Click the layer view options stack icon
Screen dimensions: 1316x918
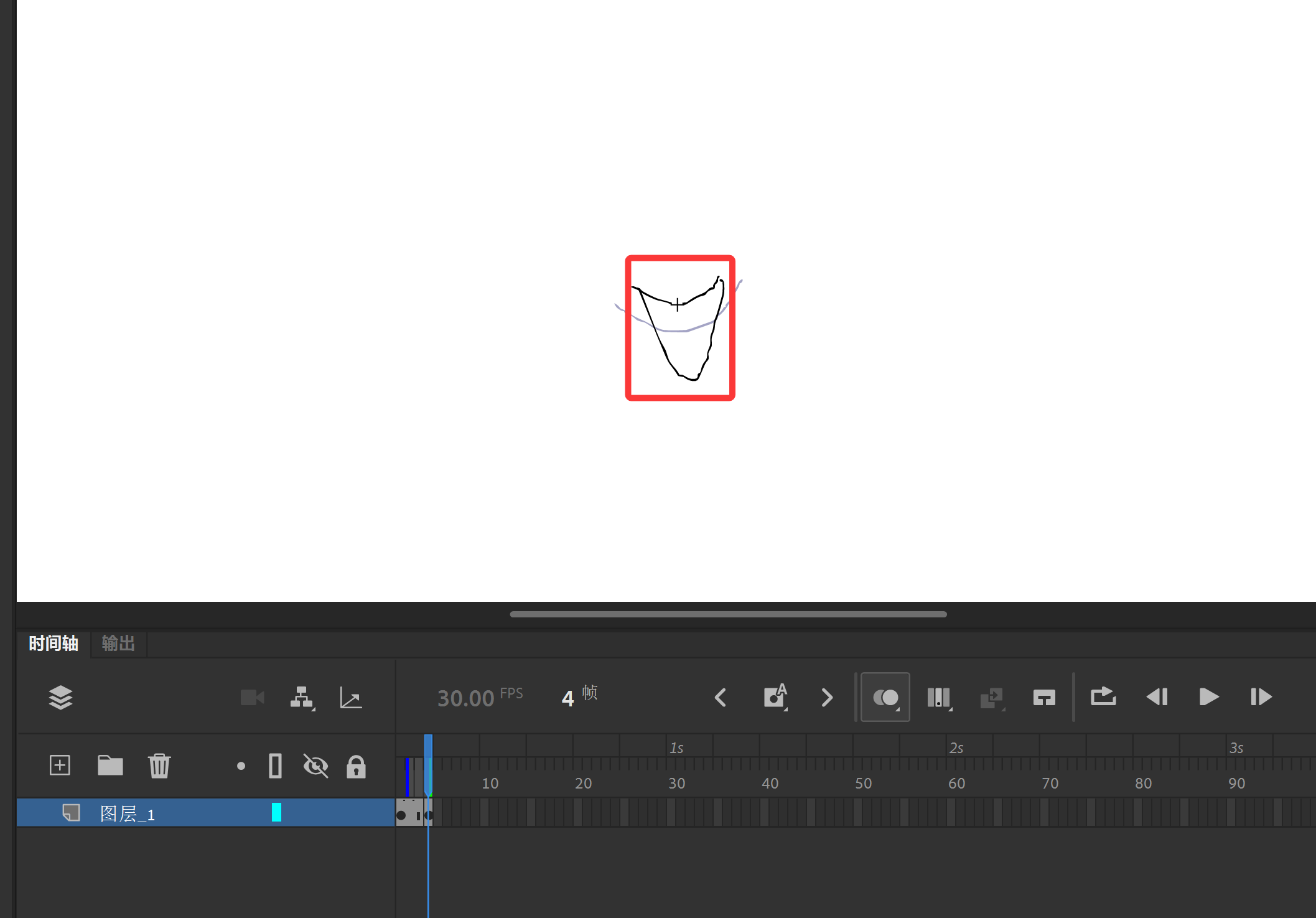tap(60, 698)
